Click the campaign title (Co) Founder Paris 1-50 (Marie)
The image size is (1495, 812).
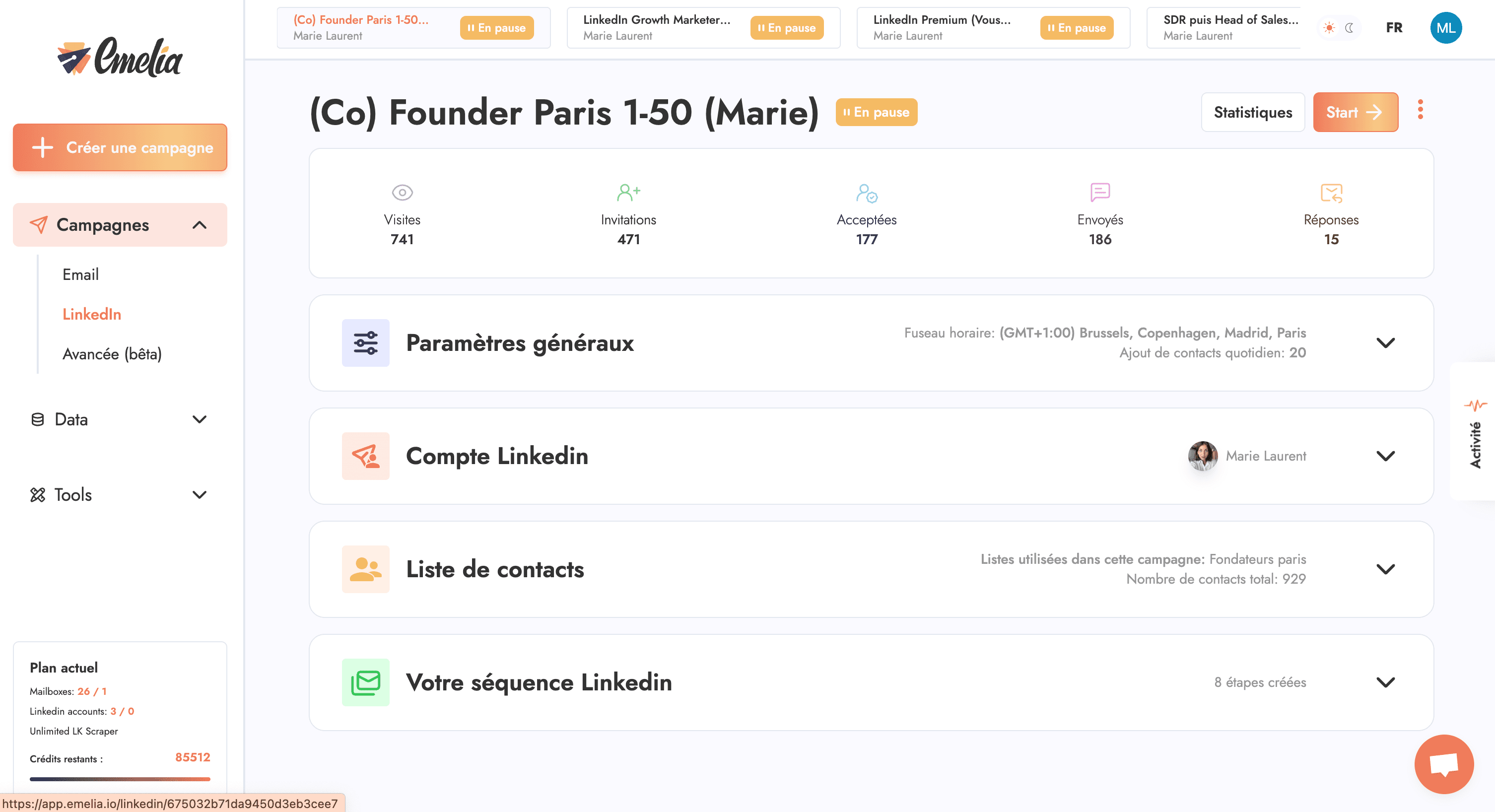(x=564, y=112)
